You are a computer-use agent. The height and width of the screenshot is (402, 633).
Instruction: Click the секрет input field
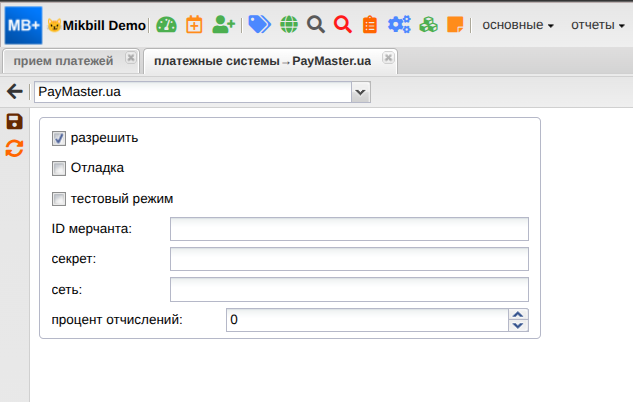pos(349,259)
